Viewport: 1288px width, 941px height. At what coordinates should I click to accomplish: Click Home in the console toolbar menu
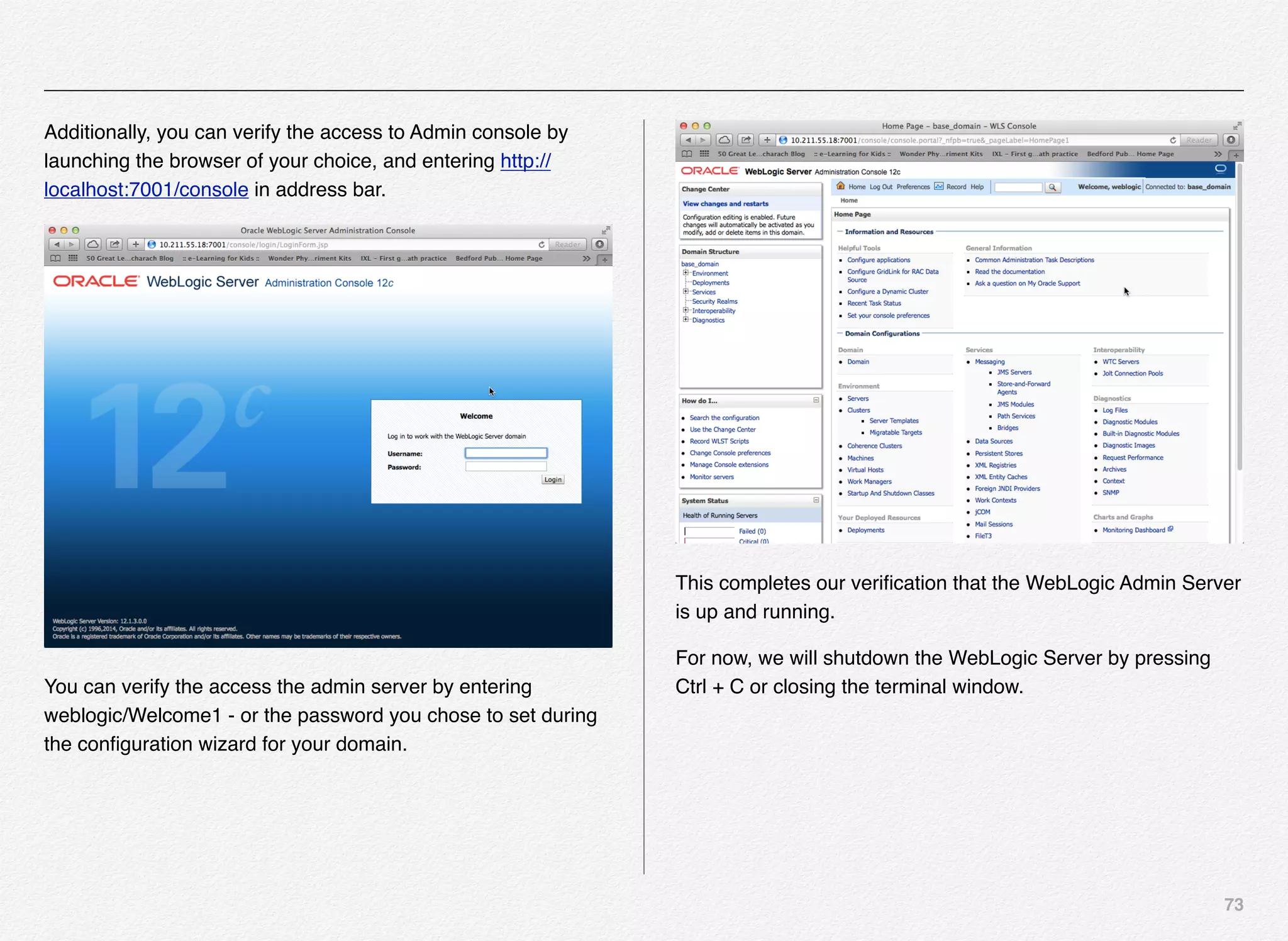(x=857, y=187)
